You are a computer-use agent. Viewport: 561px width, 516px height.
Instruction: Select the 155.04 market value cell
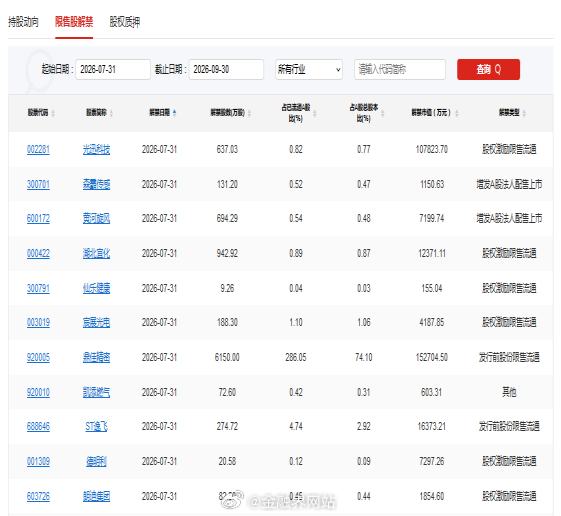431,288
